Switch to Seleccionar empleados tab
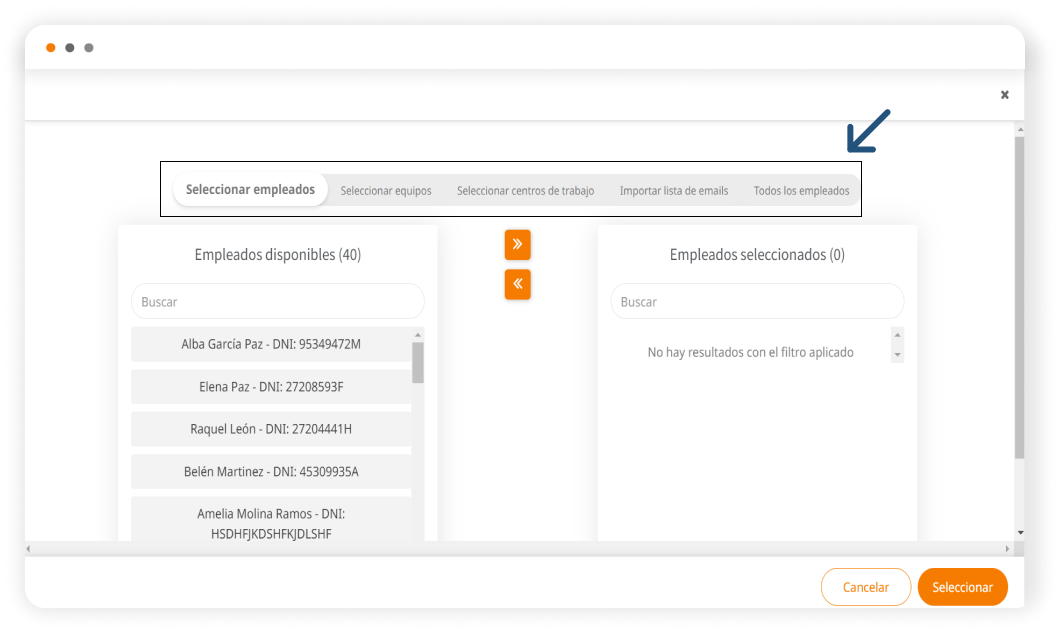 coord(250,190)
